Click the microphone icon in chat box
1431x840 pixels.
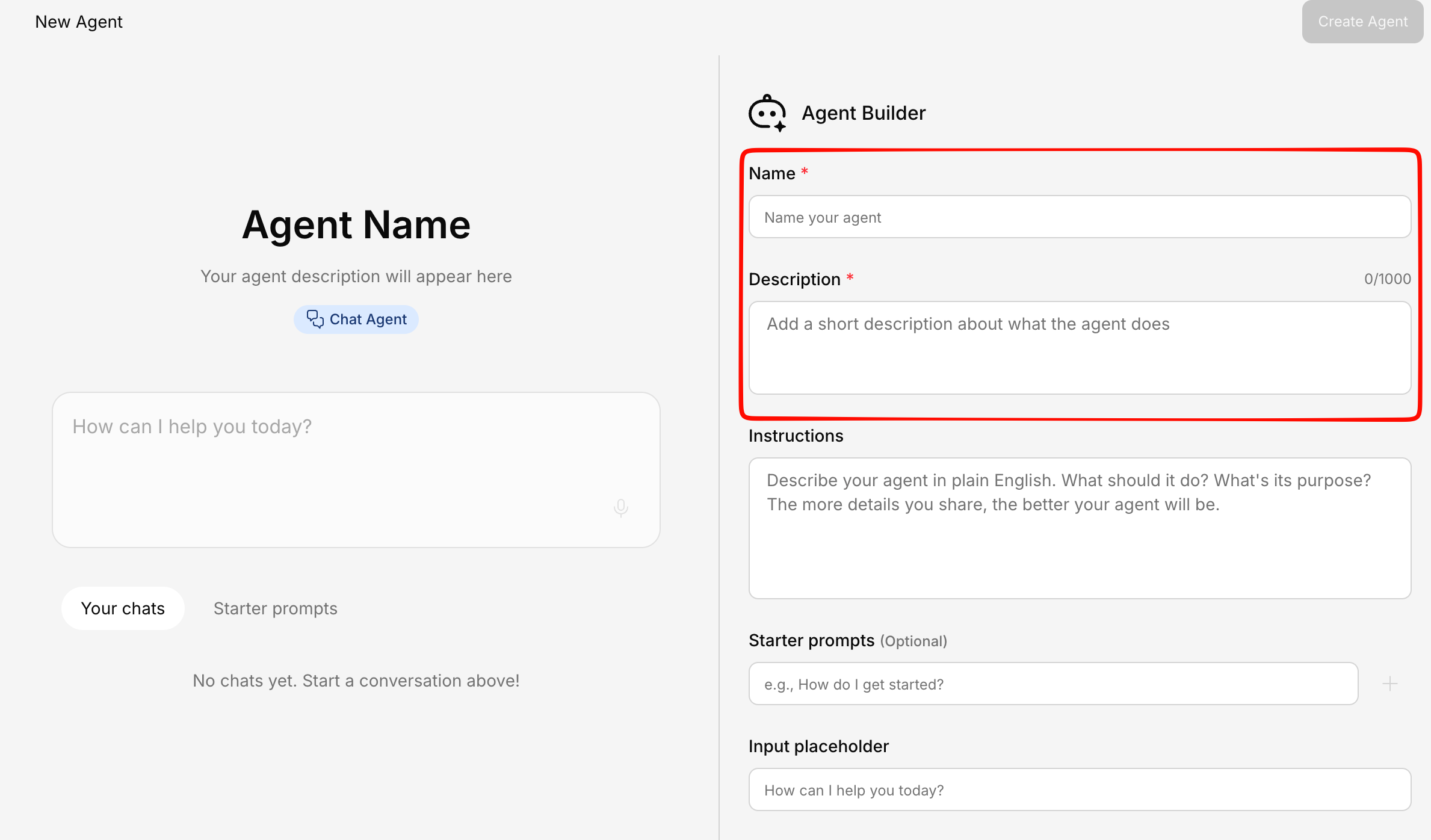[x=620, y=508]
